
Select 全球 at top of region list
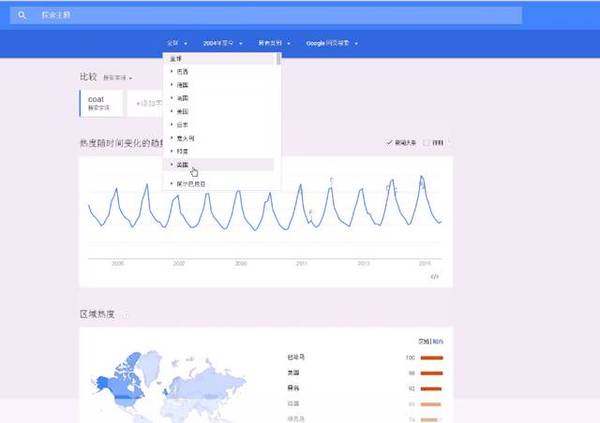180,60
